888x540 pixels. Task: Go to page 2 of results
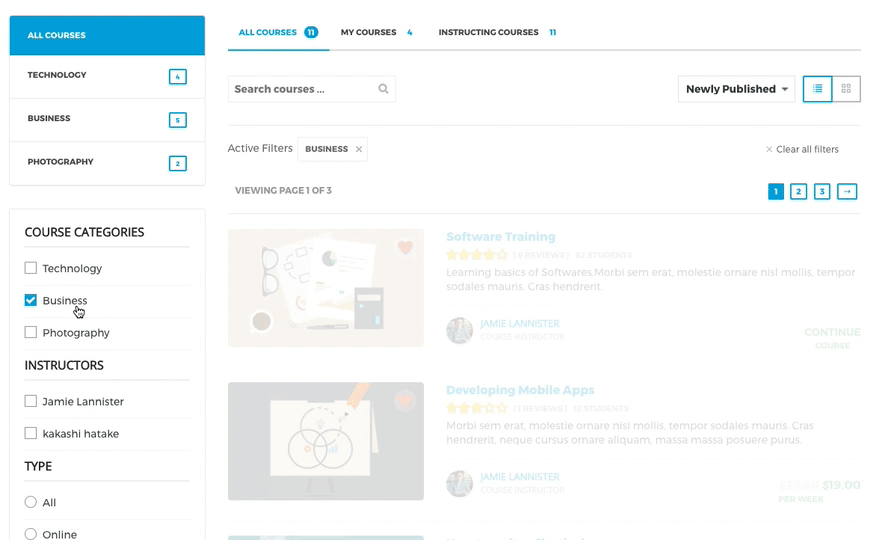coord(798,191)
